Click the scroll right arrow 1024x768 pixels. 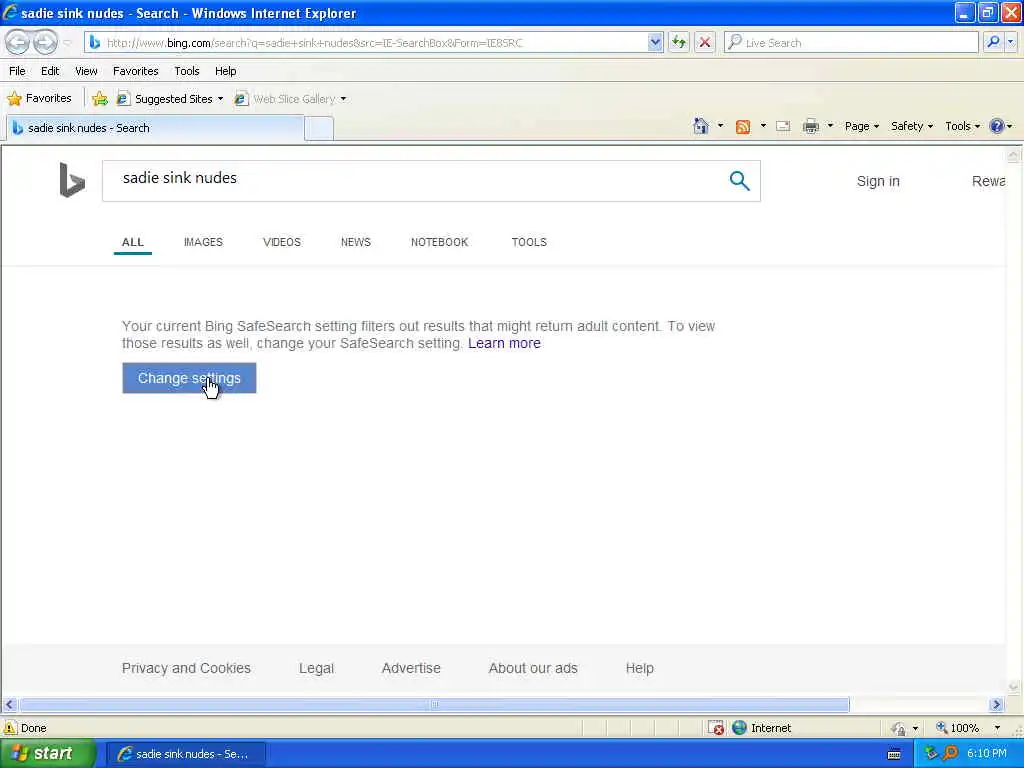(x=996, y=705)
